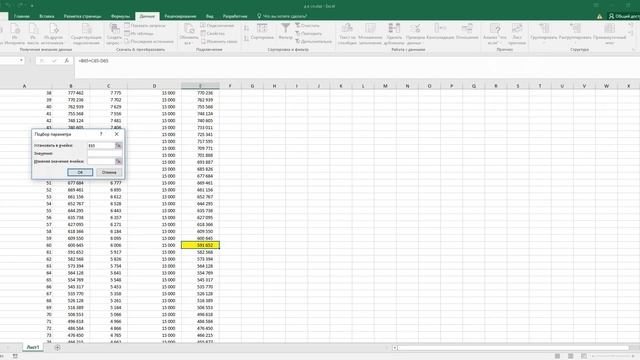640x360 pixels.
Task: Open the Name Box dropdown arrow
Action: point(21,60)
